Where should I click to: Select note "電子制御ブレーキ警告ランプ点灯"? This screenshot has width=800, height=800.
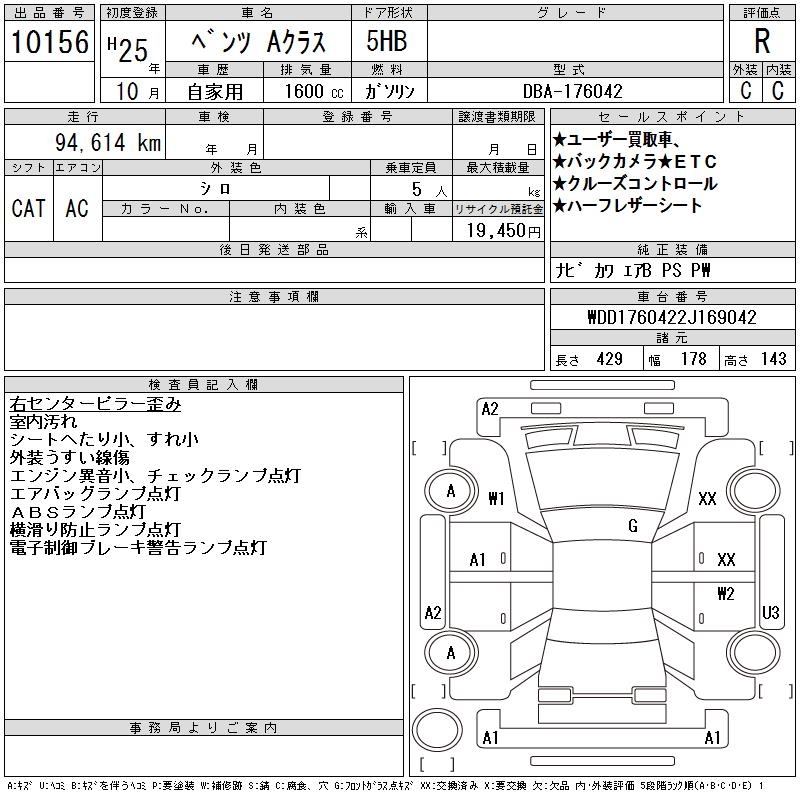pyautogui.click(x=138, y=547)
